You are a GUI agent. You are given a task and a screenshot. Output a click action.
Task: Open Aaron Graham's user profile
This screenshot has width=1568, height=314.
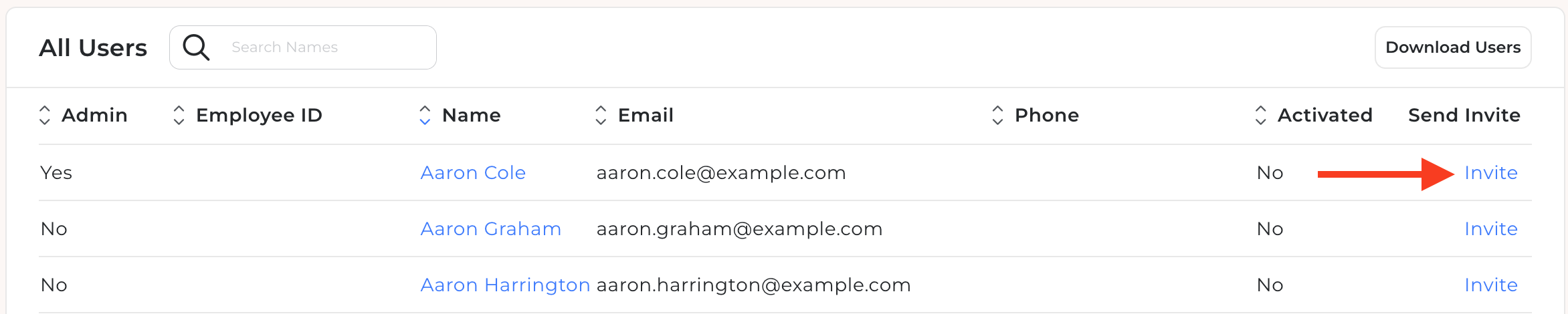(x=490, y=228)
